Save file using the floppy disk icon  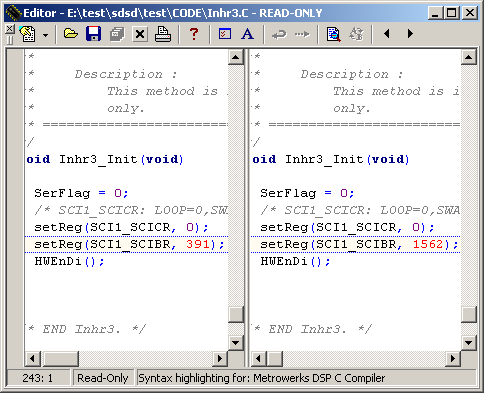point(94,34)
